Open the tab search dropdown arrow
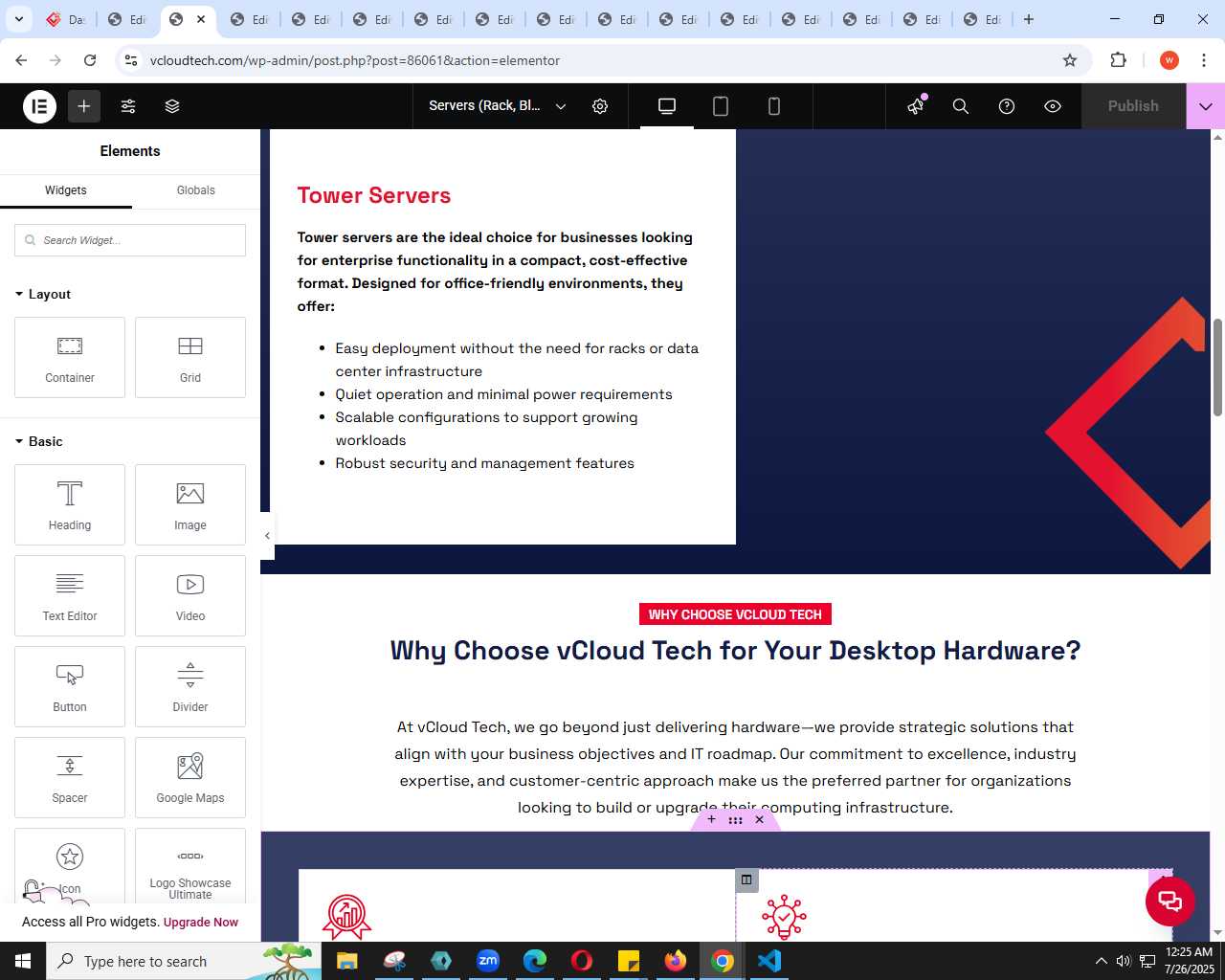The width and height of the screenshot is (1225, 980). pos(18,19)
